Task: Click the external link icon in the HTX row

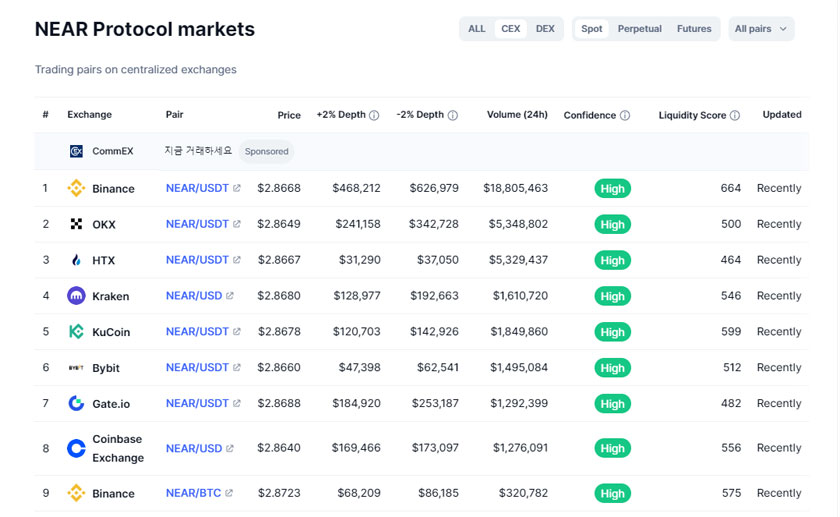Action: coord(237,260)
